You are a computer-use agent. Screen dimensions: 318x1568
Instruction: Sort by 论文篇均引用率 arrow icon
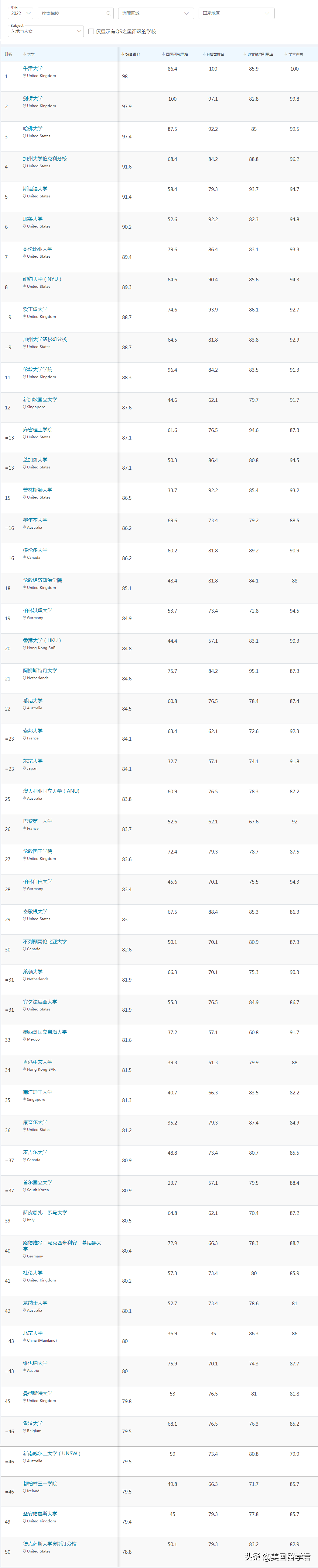pos(245,54)
